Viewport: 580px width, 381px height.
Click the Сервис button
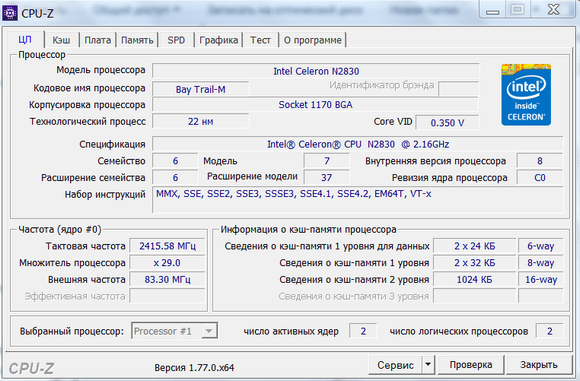point(395,365)
